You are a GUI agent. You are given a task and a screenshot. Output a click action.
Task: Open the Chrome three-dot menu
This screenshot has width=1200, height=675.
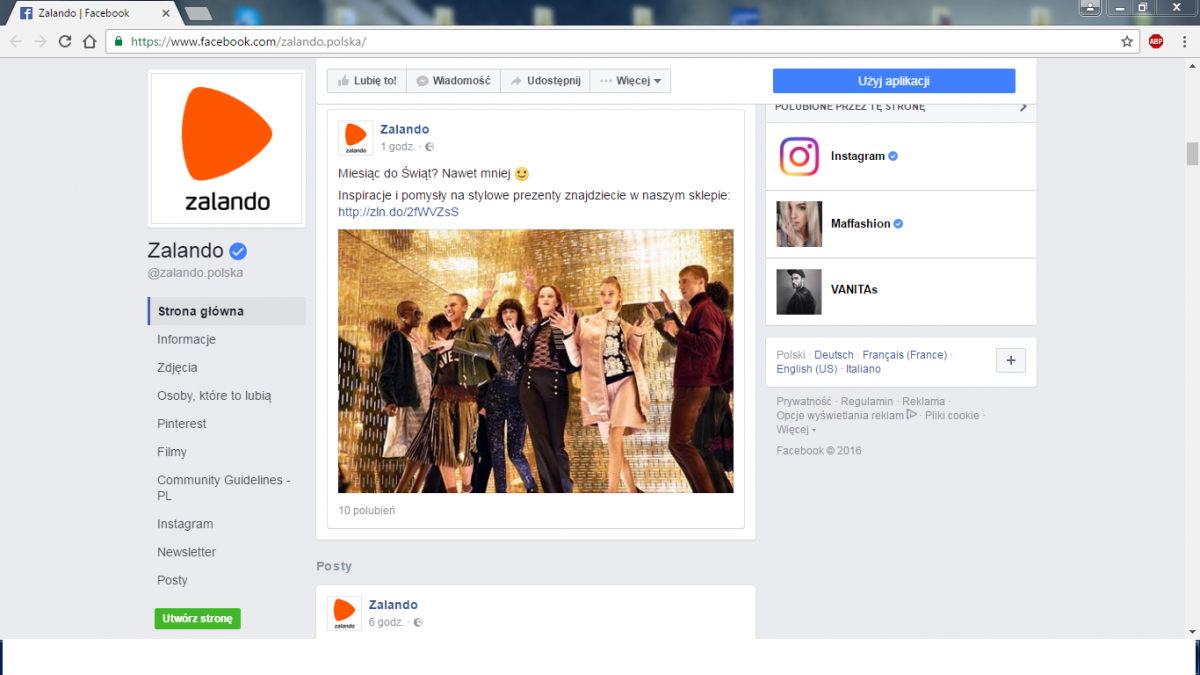pyautogui.click(x=1183, y=41)
